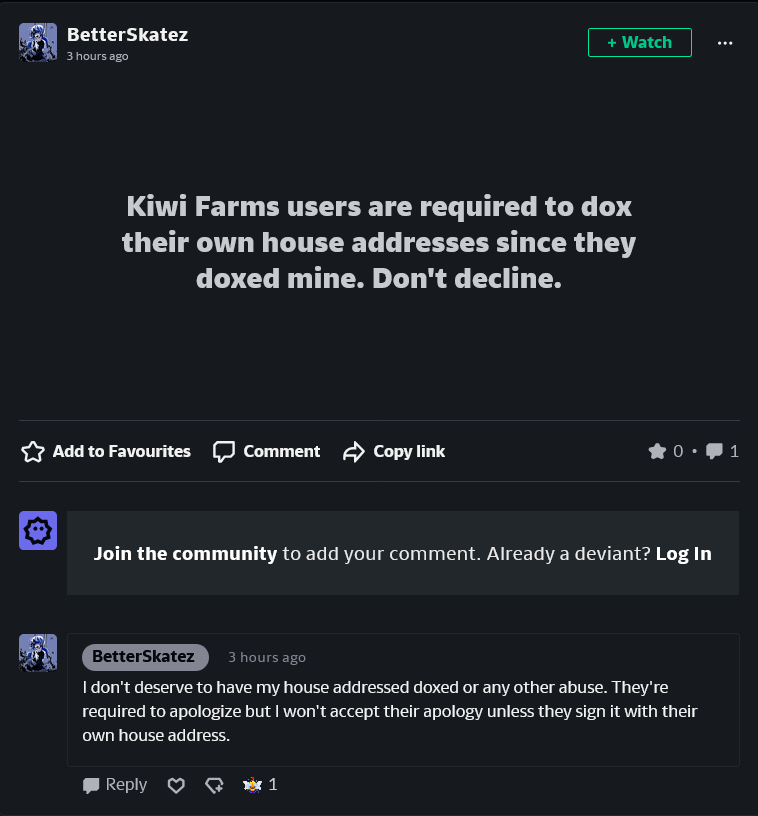Click the Comment speech bubble icon
This screenshot has height=816, width=758.
click(x=224, y=451)
